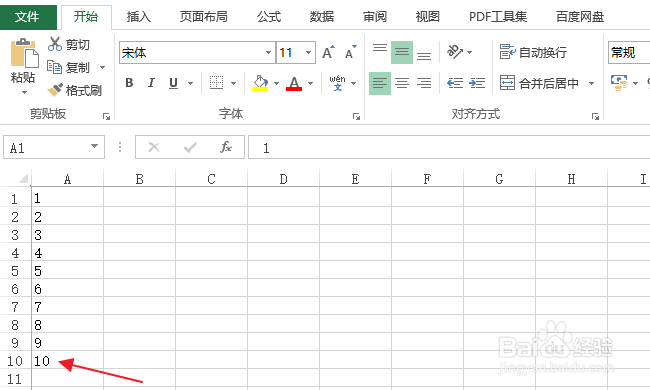Decrease font size with small A

pos(351,52)
